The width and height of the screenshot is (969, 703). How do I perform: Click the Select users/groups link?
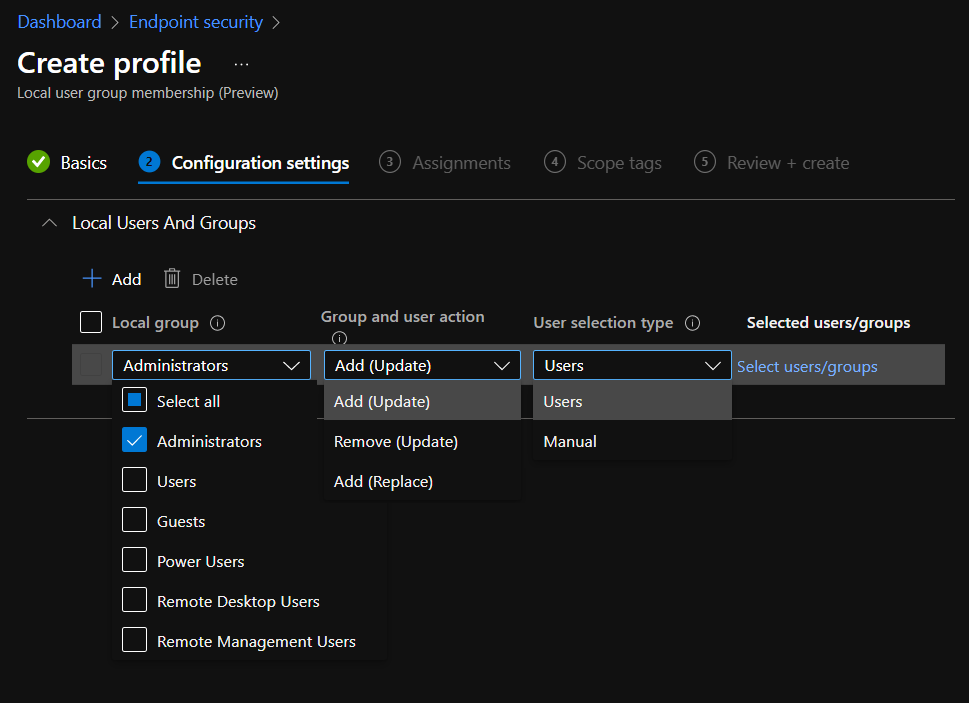tap(807, 367)
